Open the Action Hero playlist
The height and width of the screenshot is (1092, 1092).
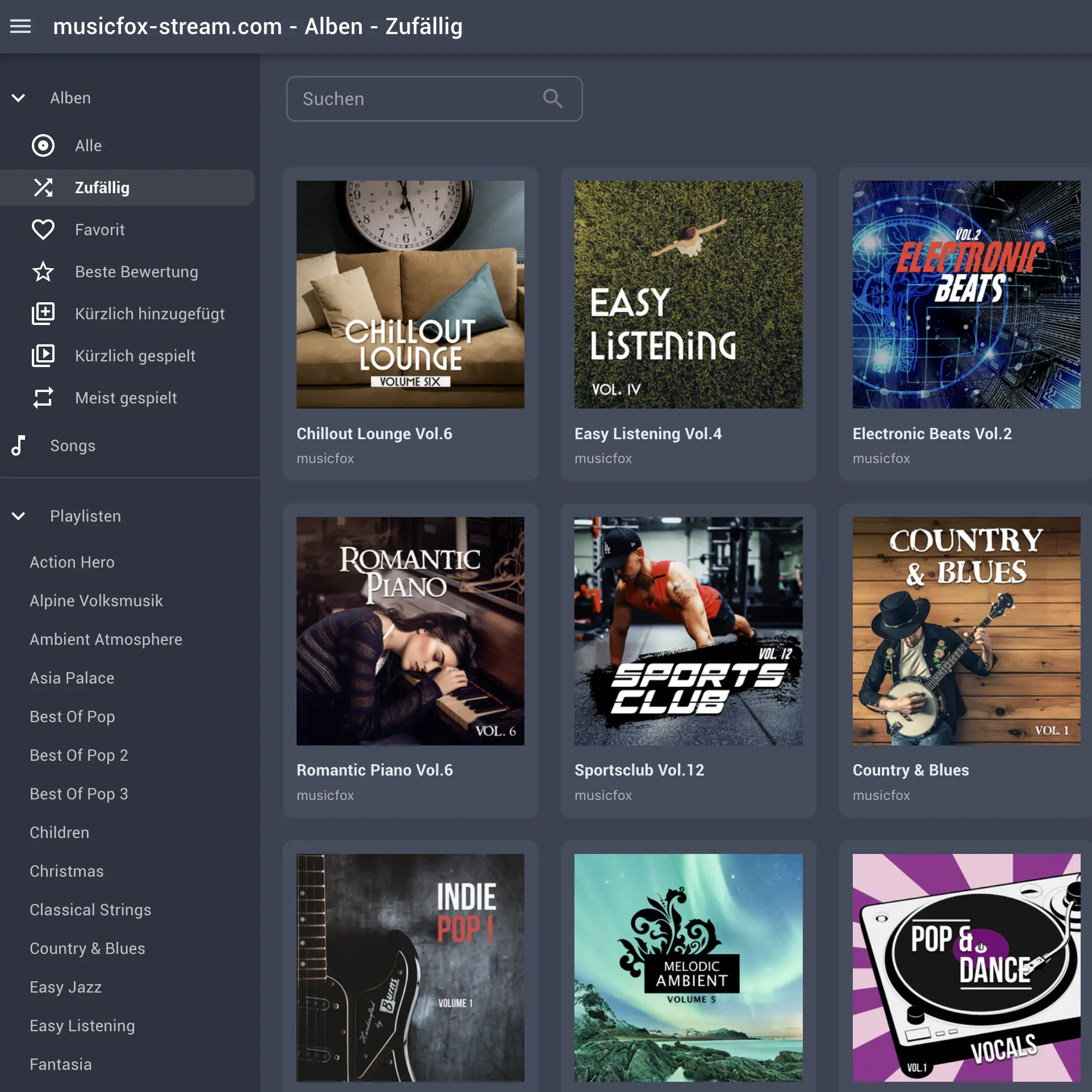click(72, 562)
